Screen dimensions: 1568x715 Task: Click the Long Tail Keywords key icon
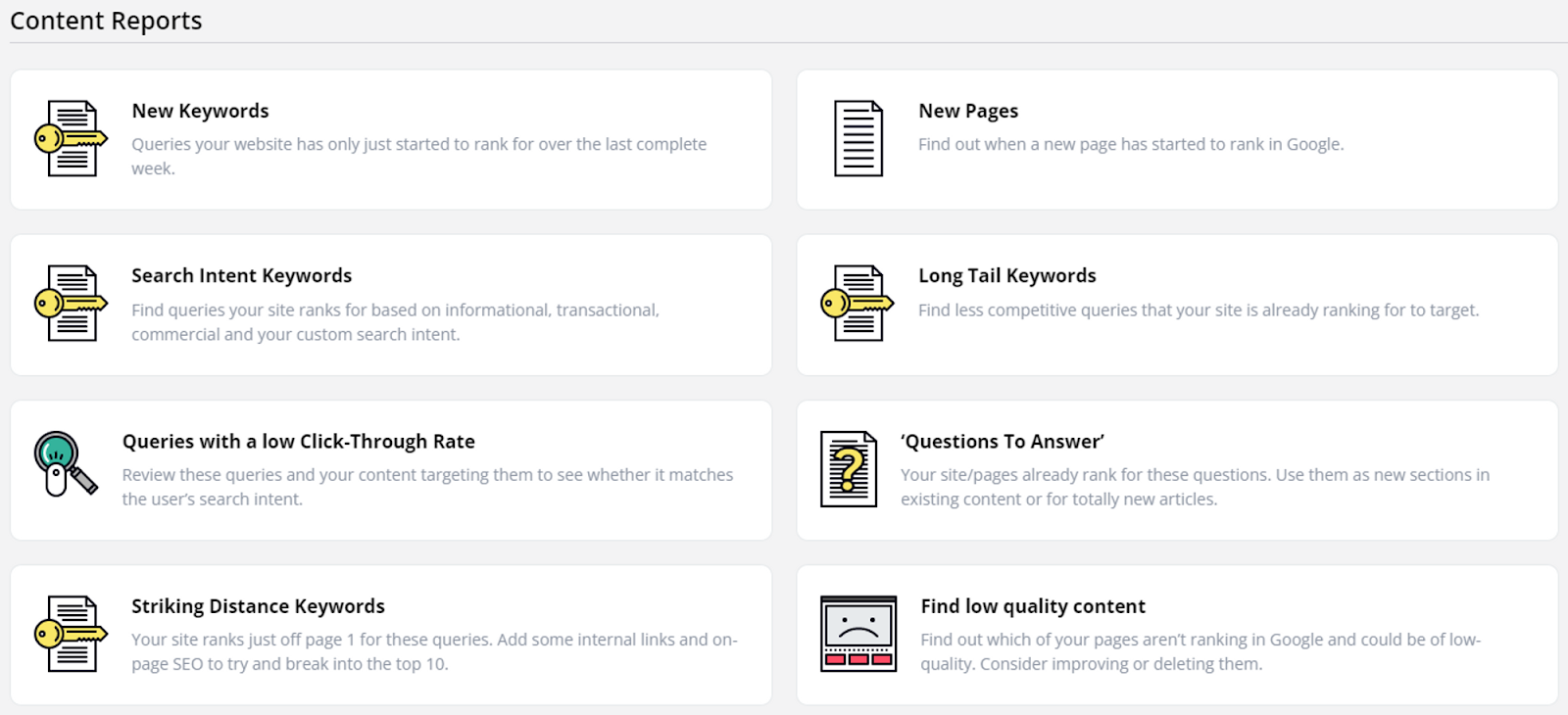coord(857,304)
